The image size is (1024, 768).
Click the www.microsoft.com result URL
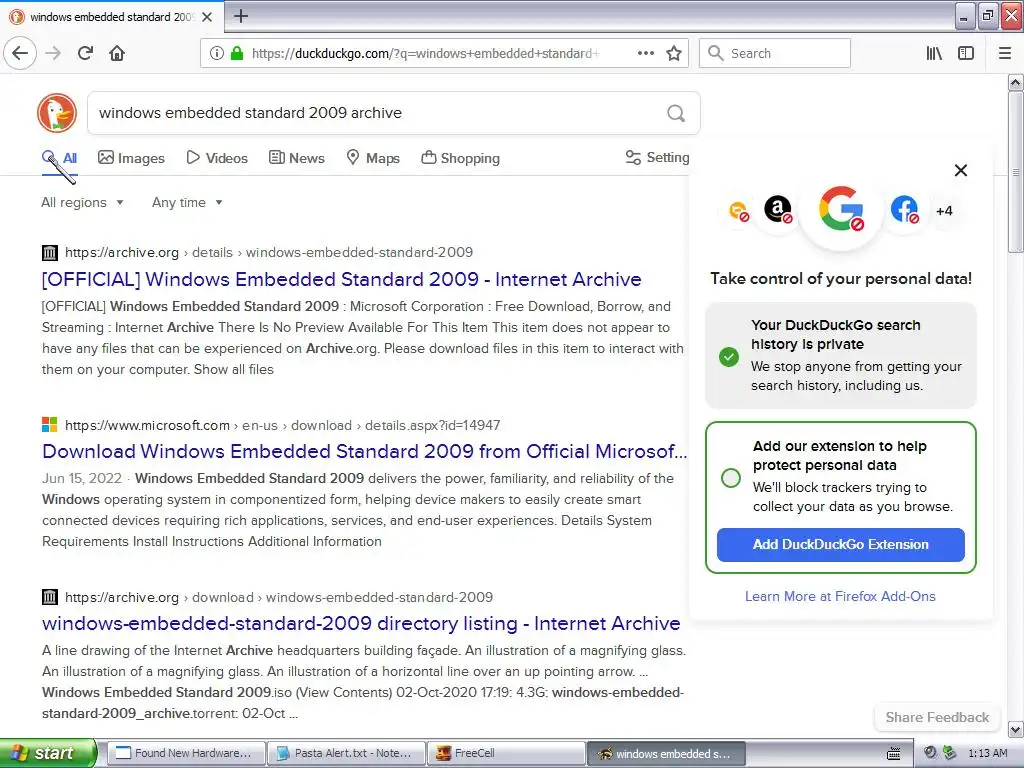[x=283, y=425]
